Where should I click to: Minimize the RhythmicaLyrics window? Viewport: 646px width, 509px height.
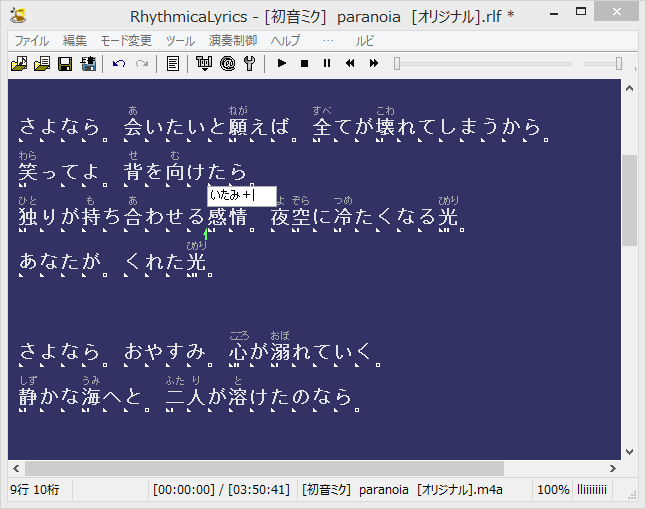pos(554,13)
